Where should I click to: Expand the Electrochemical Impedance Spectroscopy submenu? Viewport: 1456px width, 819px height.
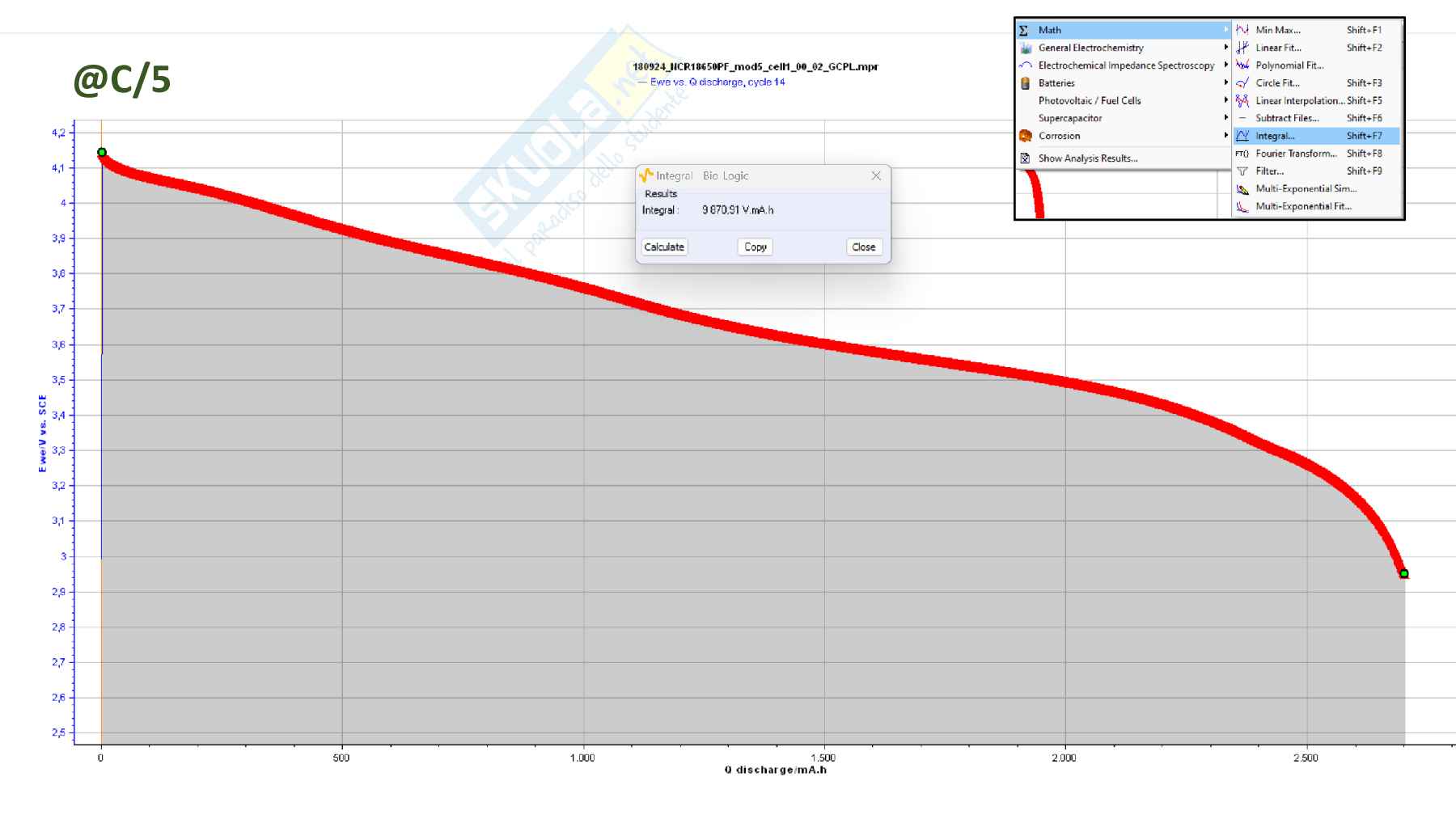(1225, 65)
